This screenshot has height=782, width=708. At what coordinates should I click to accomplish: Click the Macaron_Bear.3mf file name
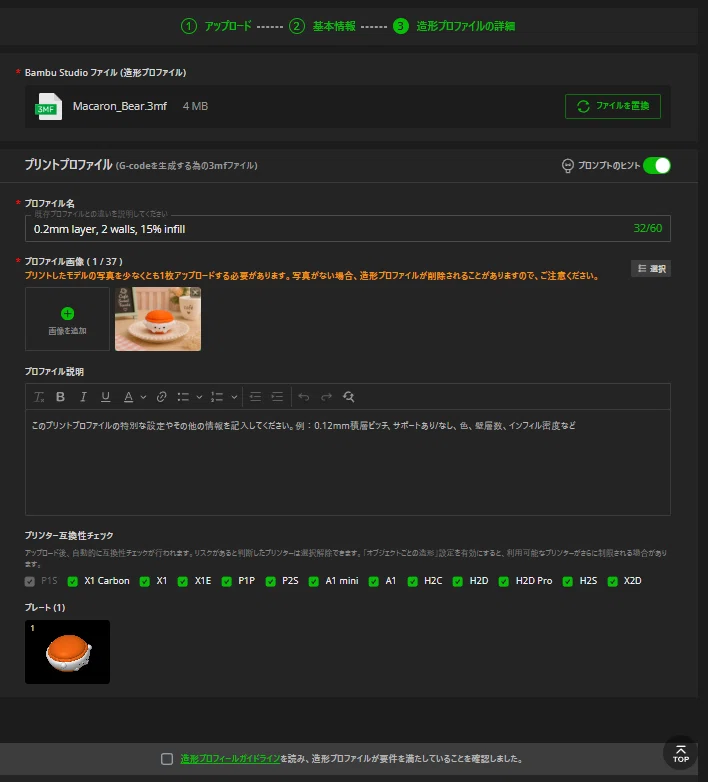120,106
